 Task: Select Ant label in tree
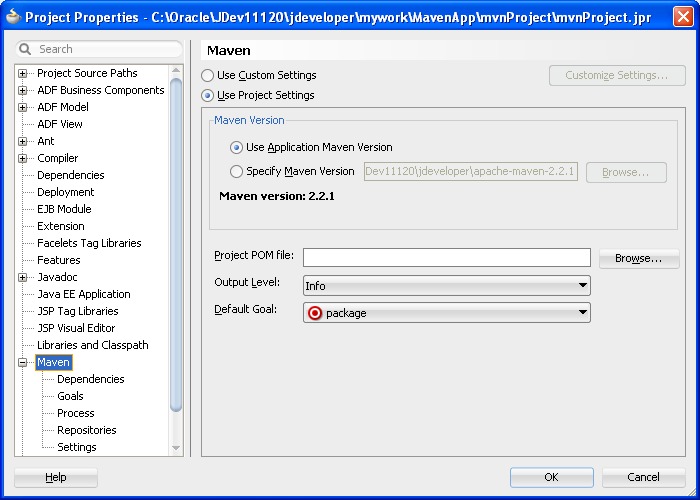click(46, 141)
